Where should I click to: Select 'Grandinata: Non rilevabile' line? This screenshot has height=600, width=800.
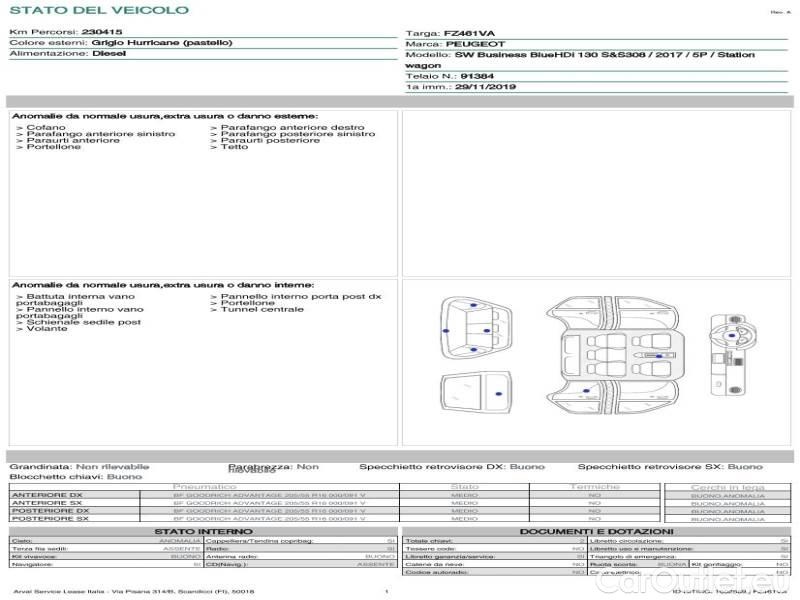point(80,467)
